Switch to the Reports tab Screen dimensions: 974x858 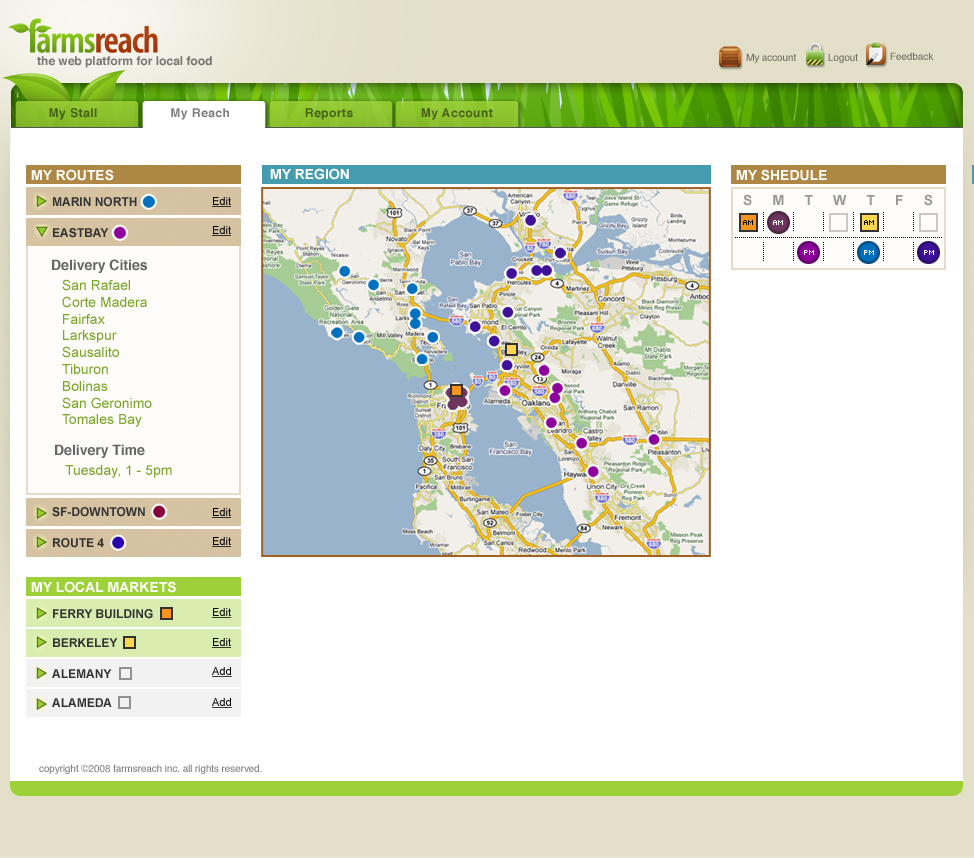coord(329,114)
